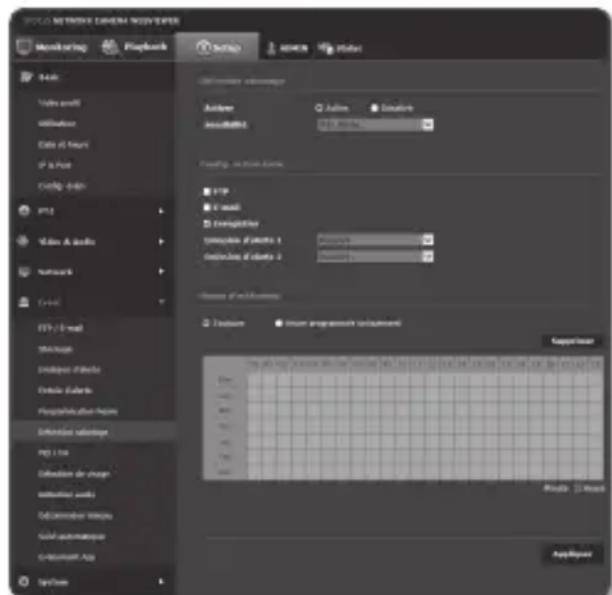
Task: Click the Basic section icon
Action: click(x=22, y=76)
